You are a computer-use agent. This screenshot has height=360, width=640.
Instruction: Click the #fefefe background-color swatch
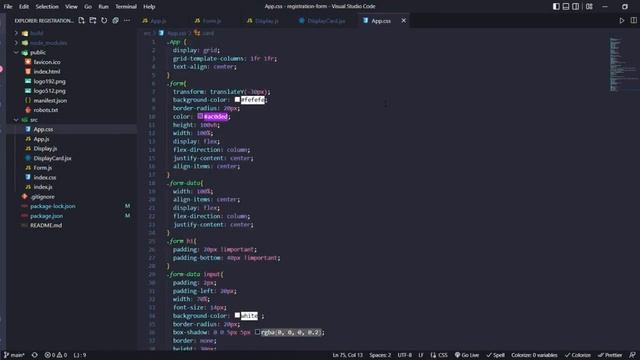(237, 100)
